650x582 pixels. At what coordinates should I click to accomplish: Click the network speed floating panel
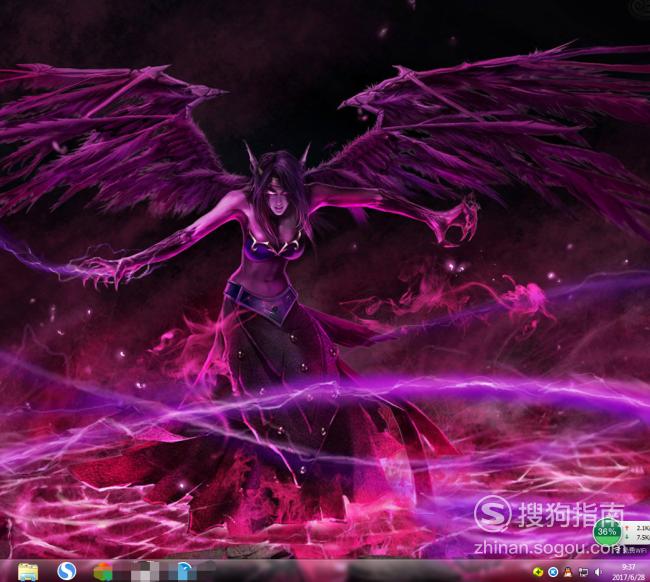pos(636,533)
